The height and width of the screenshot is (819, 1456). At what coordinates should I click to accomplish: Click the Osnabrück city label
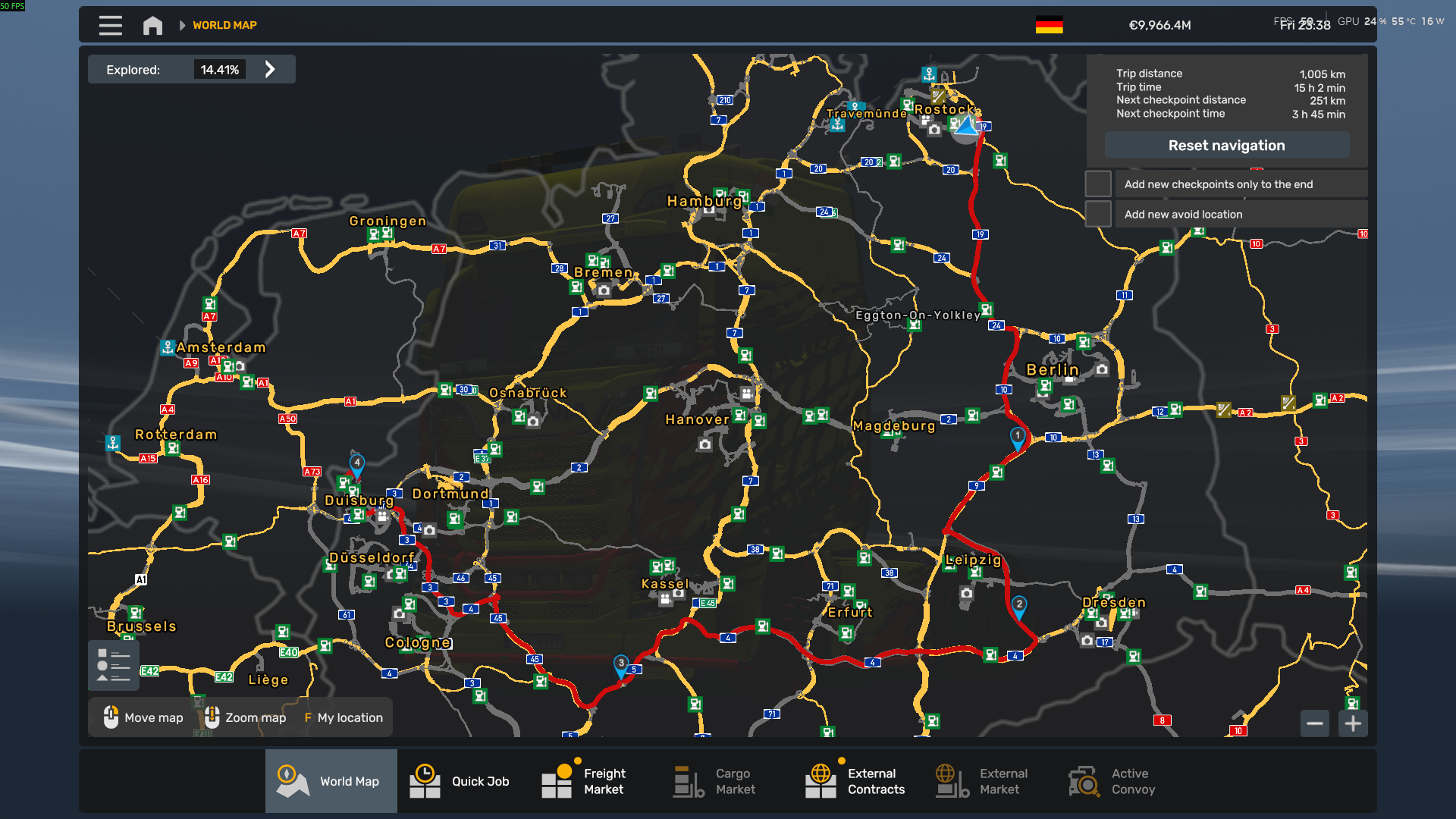[x=528, y=393]
